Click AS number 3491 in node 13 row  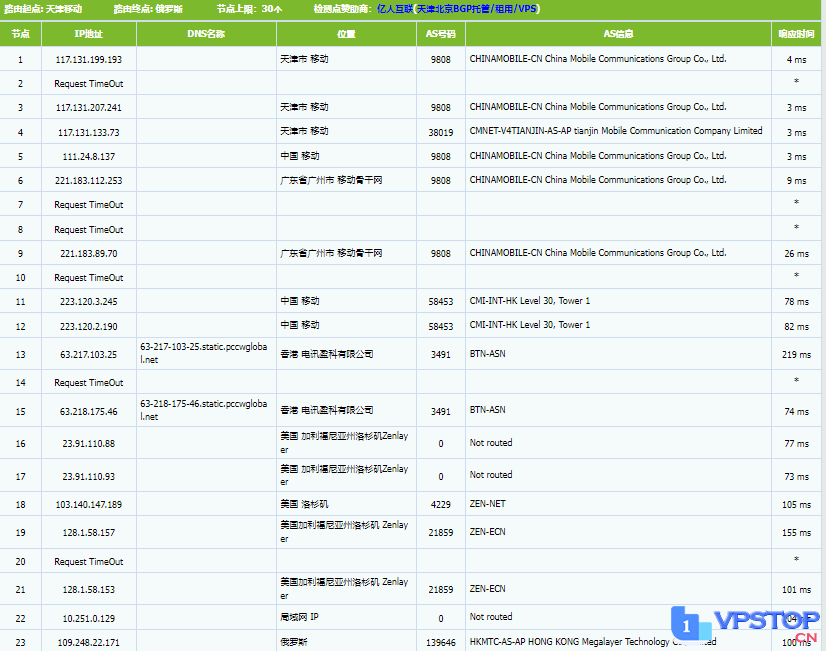click(440, 354)
